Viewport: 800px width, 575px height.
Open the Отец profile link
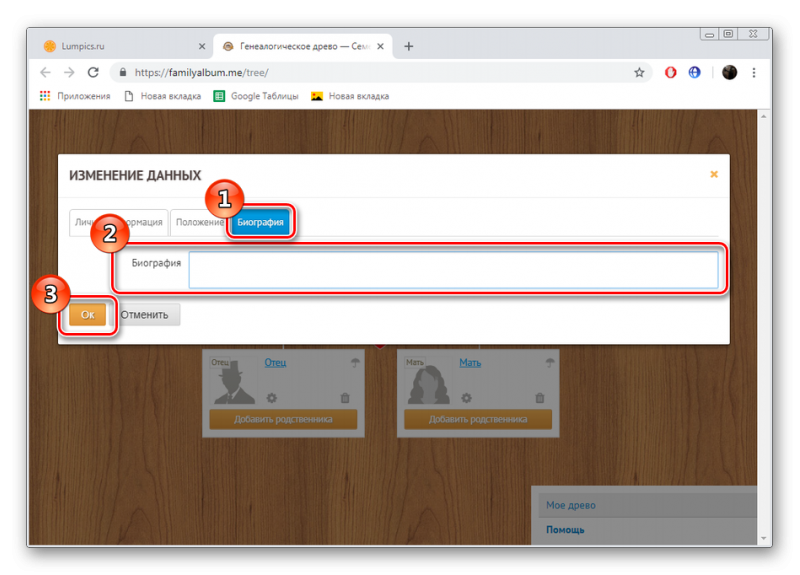pyautogui.click(x=275, y=363)
